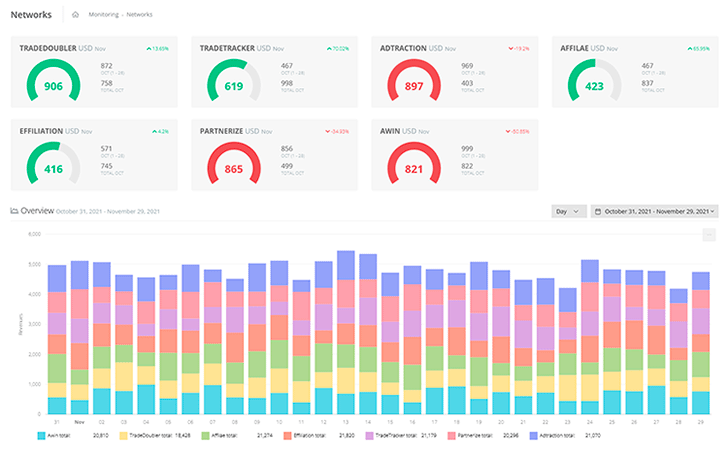Click Networks breadcrumb item
The width and height of the screenshot is (728, 455).
coord(139,15)
